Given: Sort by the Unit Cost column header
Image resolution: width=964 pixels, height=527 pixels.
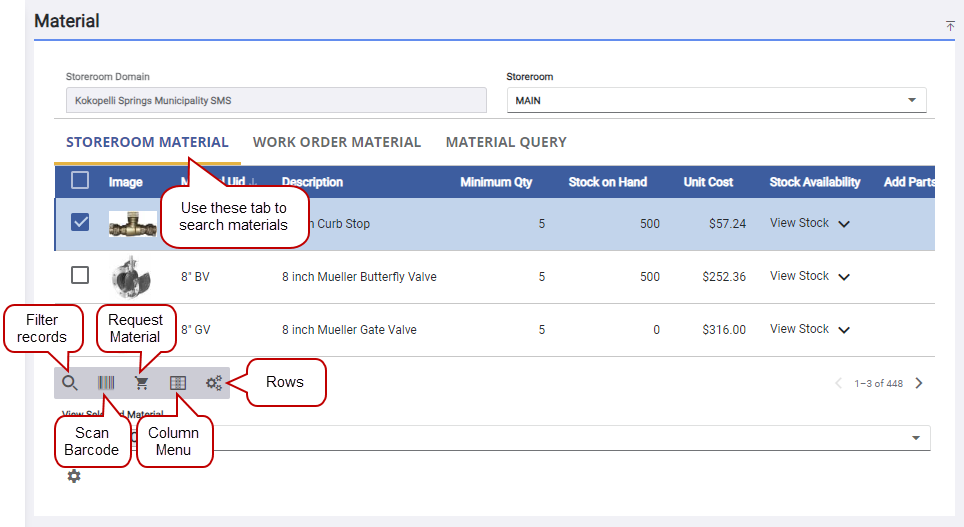Looking at the screenshot, I should tap(708, 182).
